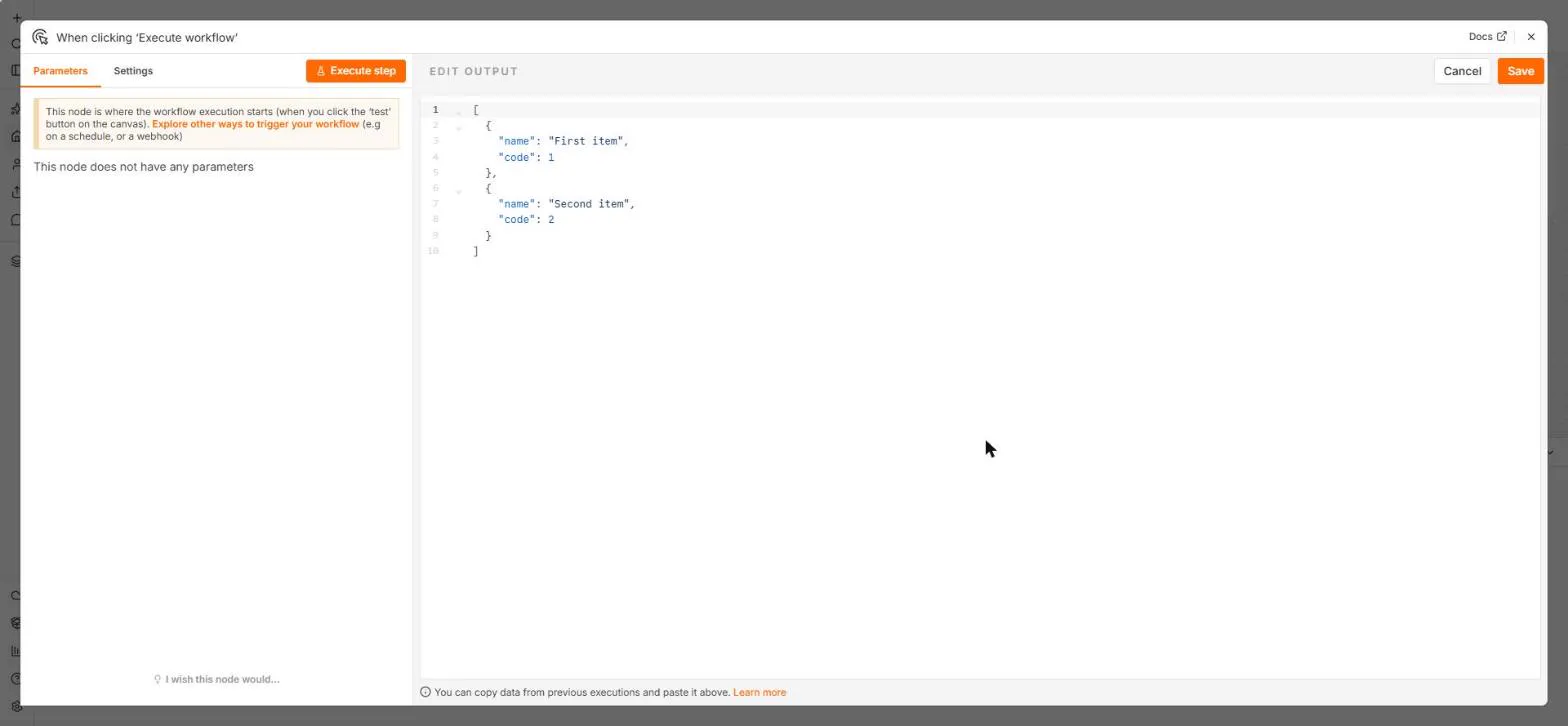
Task: Click the "Second item" name value
Action: [x=589, y=204]
